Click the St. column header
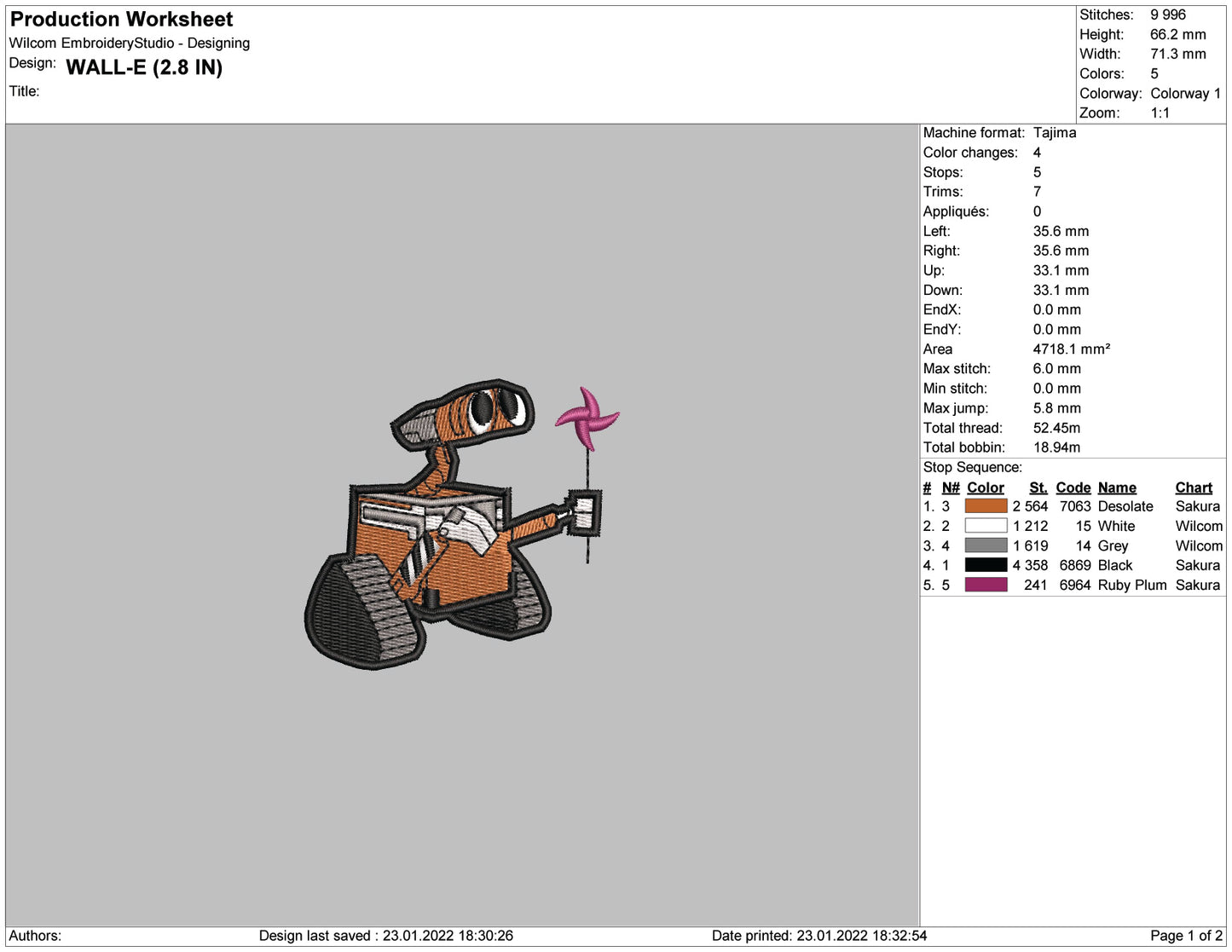Image resolution: width=1232 pixels, height=952 pixels. (x=1038, y=488)
